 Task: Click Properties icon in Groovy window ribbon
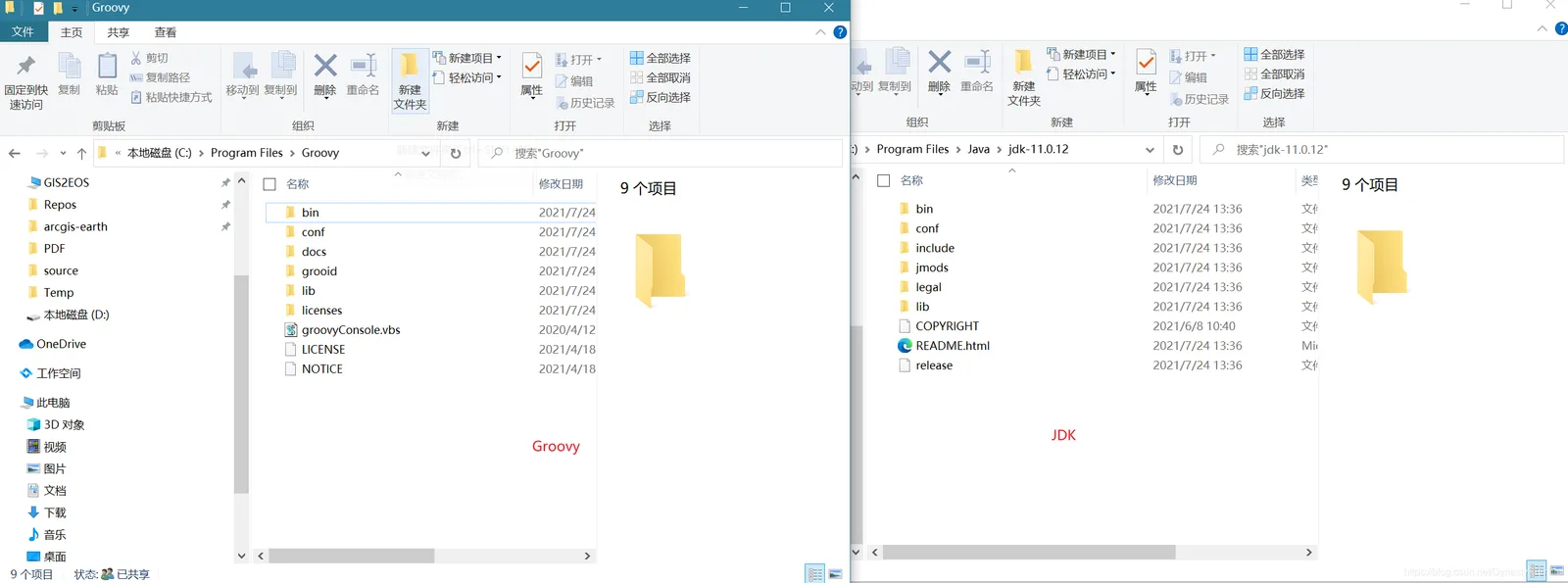tap(531, 67)
